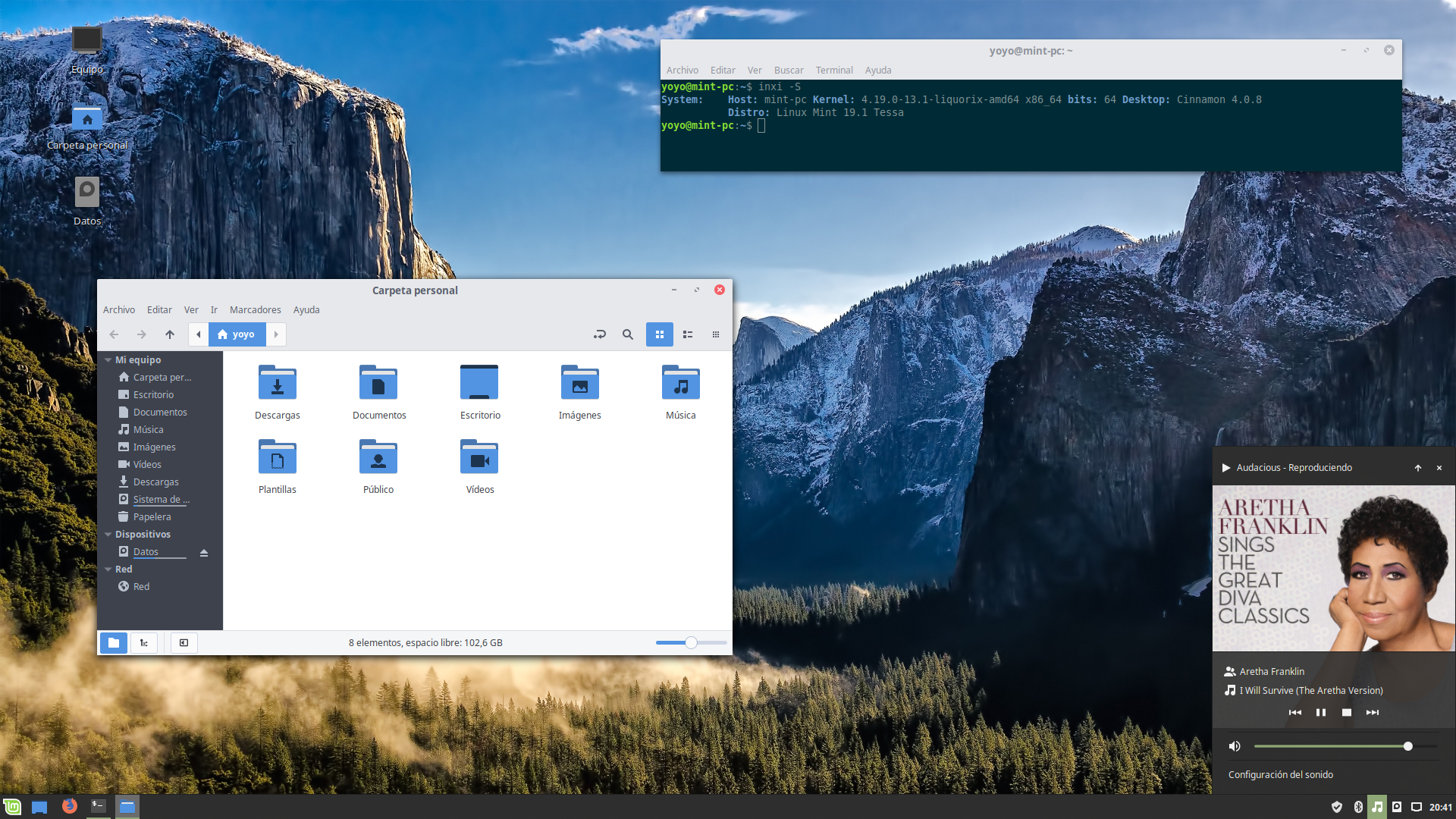The height and width of the screenshot is (819, 1456).
Task: Switch to compact view mode
Action: [x=715, y=334]
